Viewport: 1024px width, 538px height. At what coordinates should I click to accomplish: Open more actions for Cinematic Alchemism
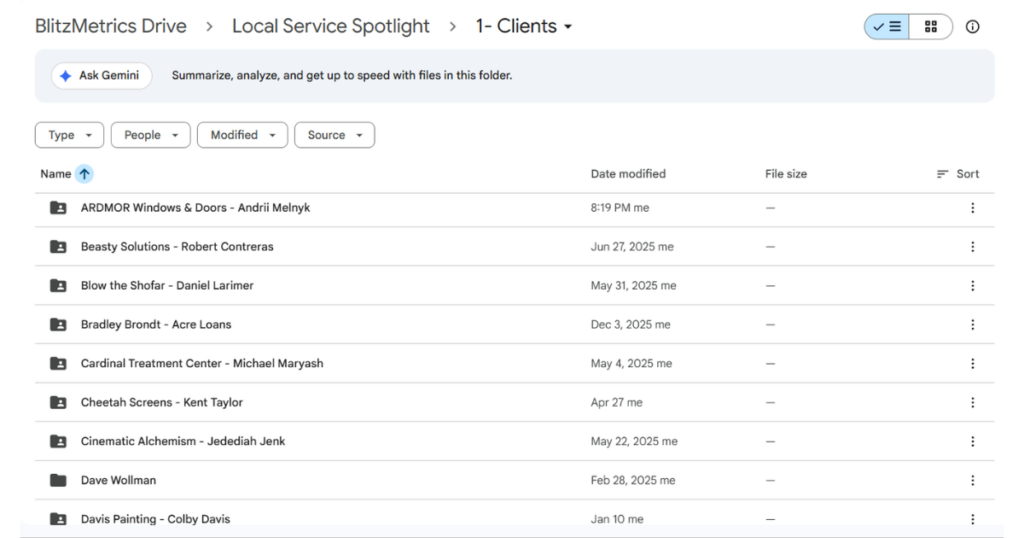point(972,441)
